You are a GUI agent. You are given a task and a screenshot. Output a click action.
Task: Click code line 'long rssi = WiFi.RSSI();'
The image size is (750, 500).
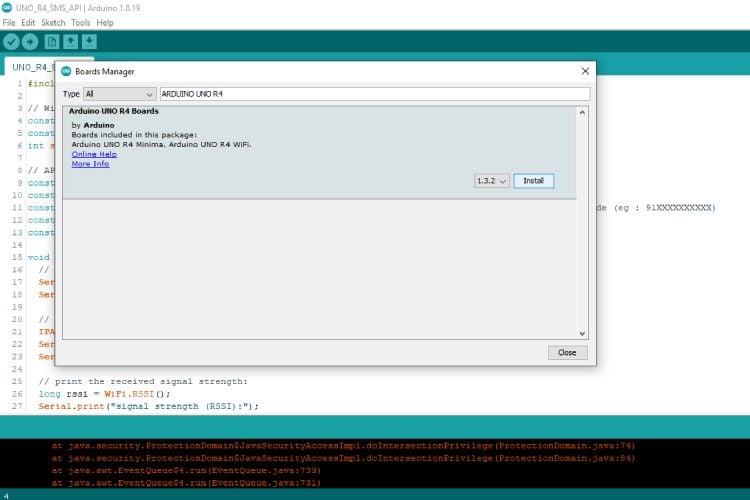(x=104, y=394)
